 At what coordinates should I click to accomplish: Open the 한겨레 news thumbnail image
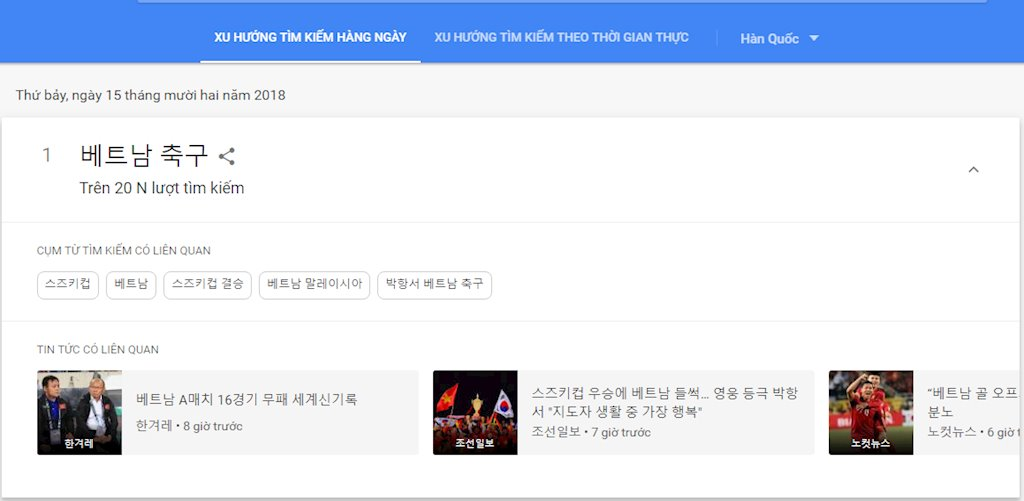[x=79, y=412]
